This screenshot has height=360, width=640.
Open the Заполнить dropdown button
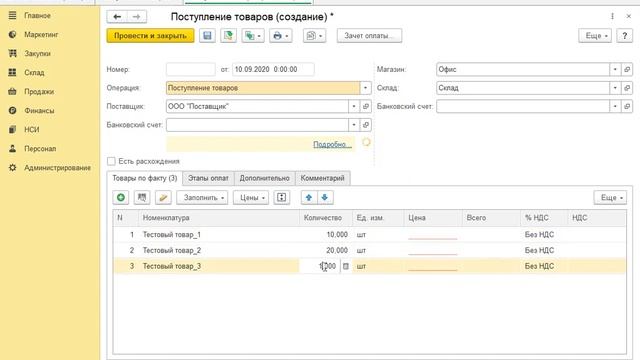(x=202, y=198)
